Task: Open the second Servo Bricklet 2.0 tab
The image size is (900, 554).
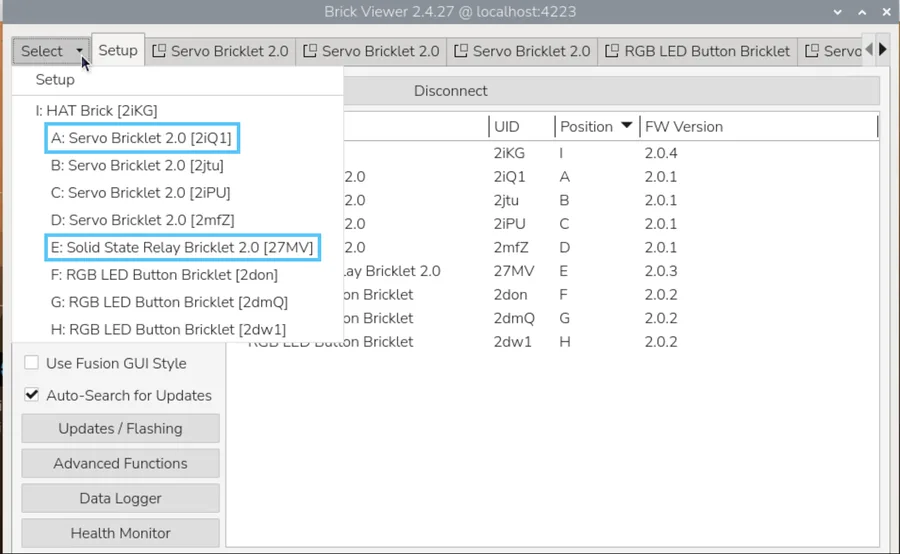Action: (x=371, y=52)
